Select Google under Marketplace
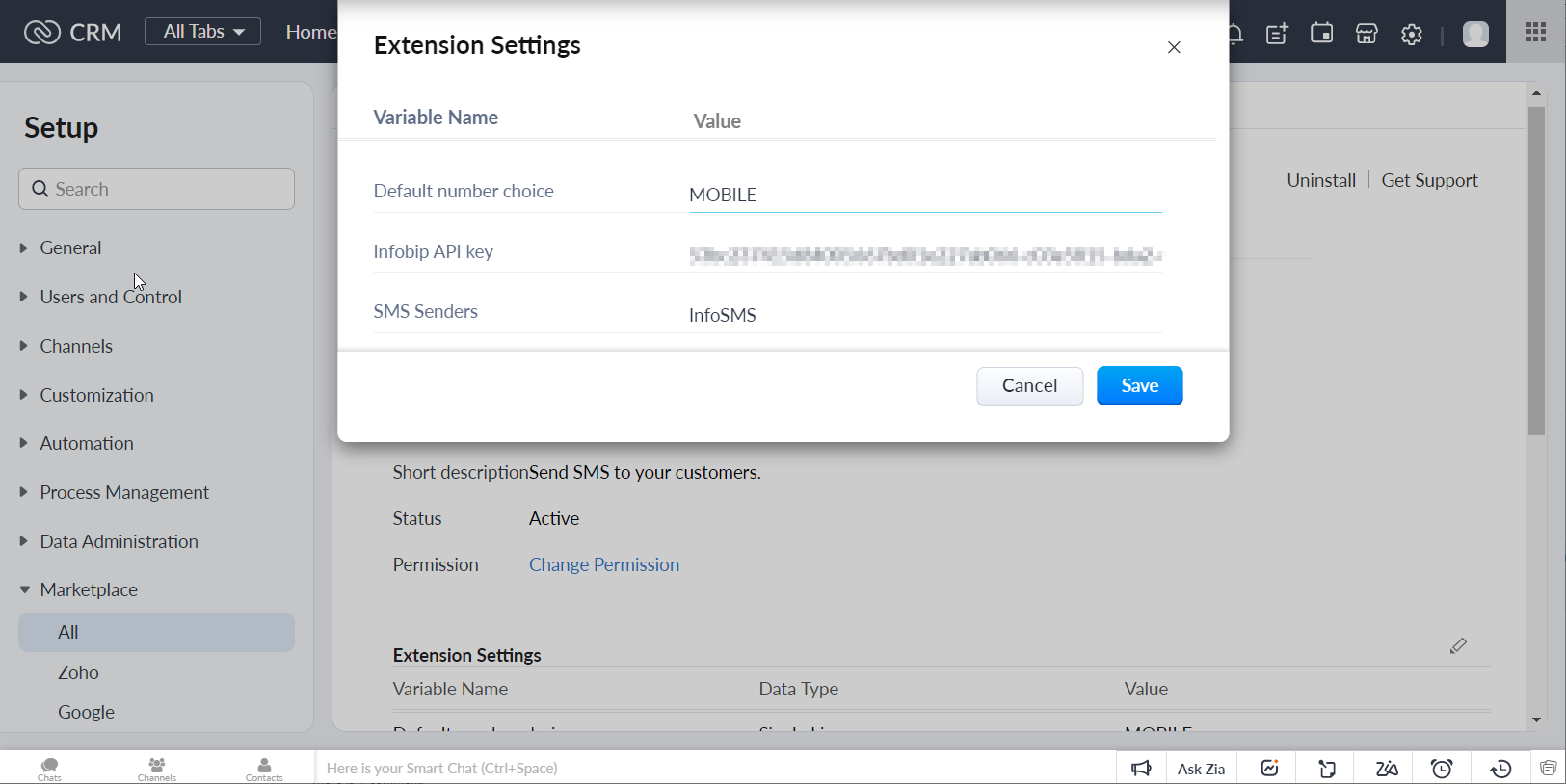 (86, 712)
